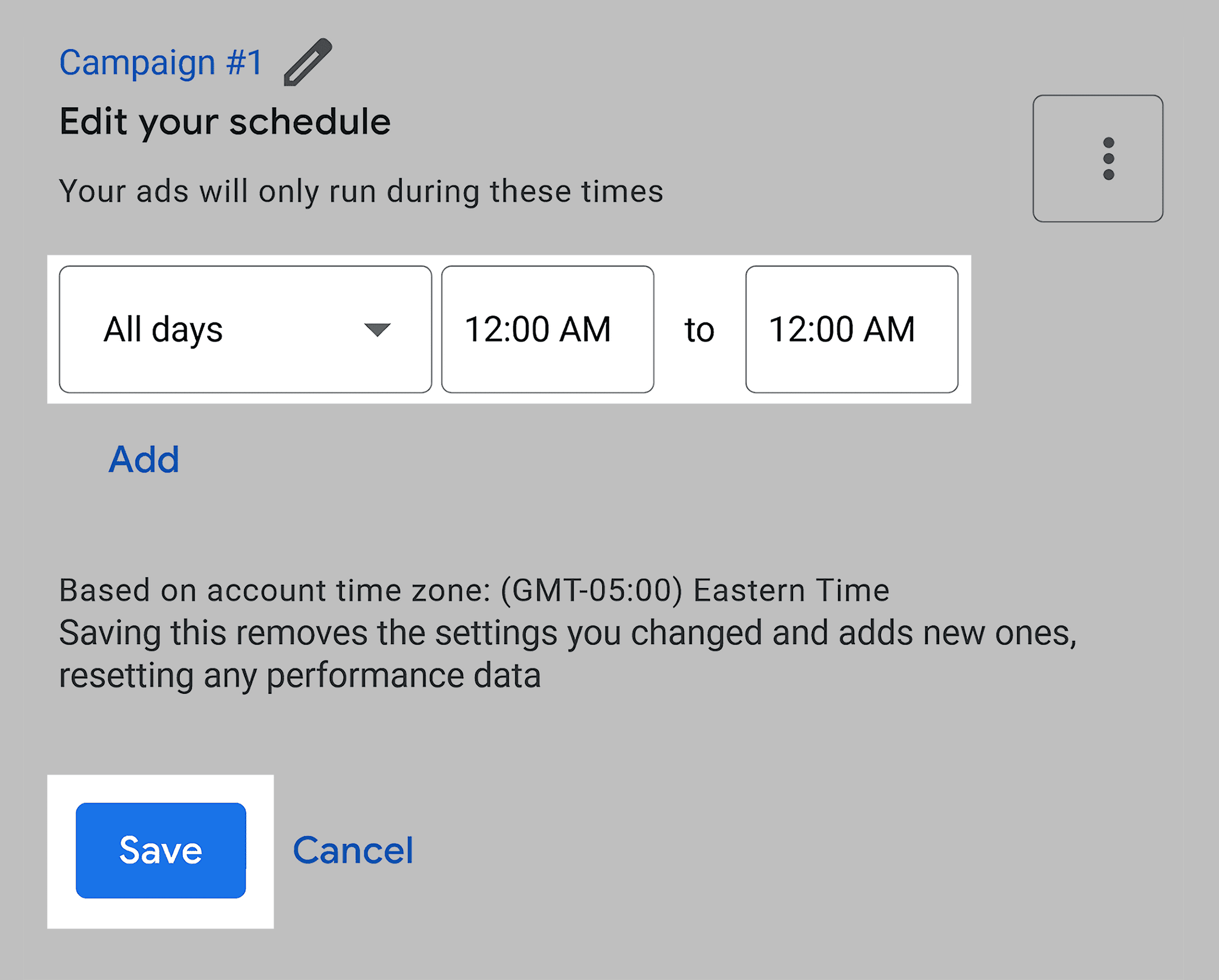Click the "Edit your schedule" heading

point(225,121)
